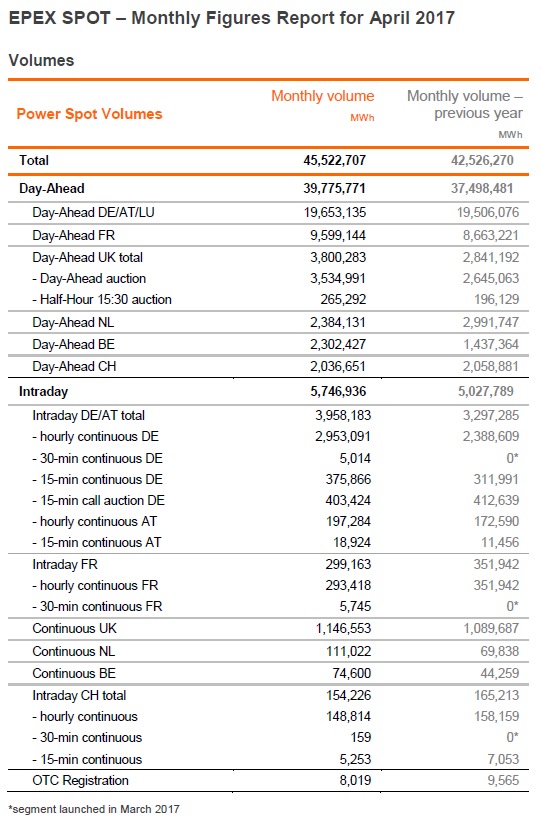Select the Intraday CH total row label

pyautogui.click(x=79, y=696)
